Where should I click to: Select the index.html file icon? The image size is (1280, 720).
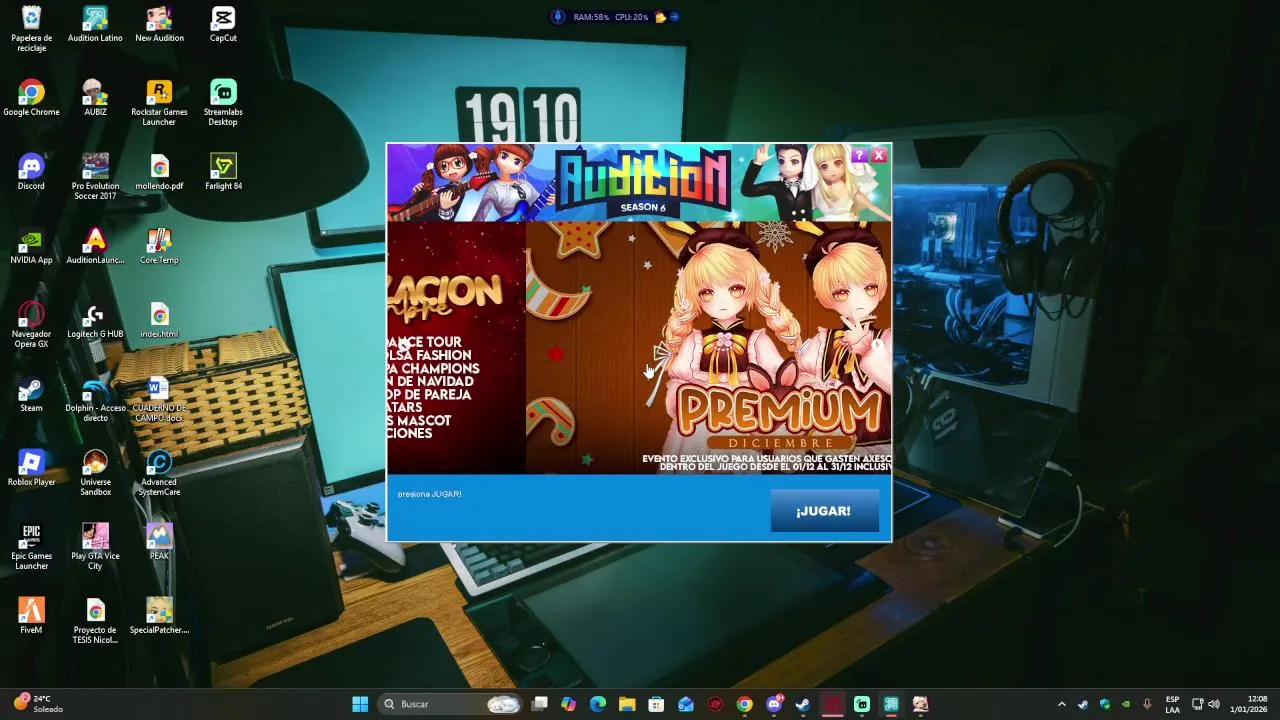pos(159,320)
